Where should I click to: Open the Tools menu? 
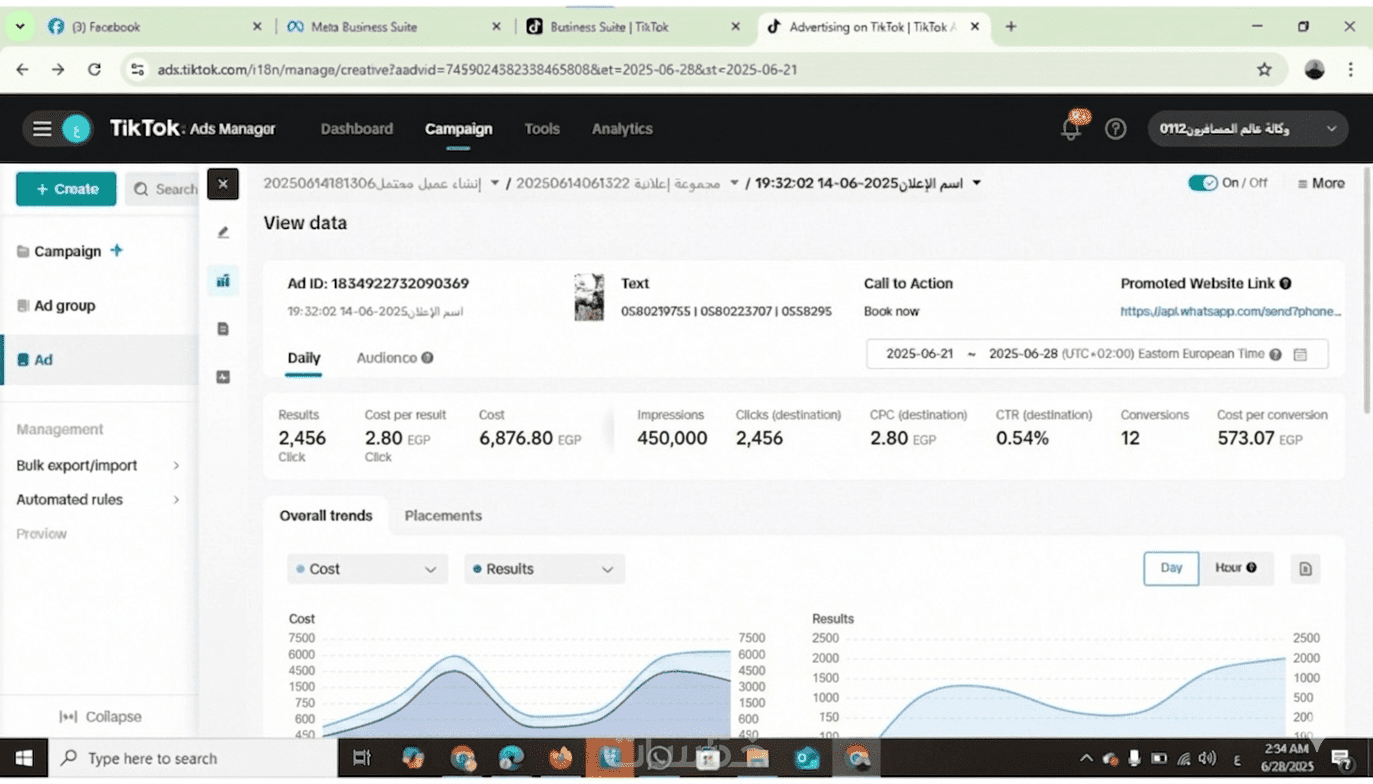[542, 129]
